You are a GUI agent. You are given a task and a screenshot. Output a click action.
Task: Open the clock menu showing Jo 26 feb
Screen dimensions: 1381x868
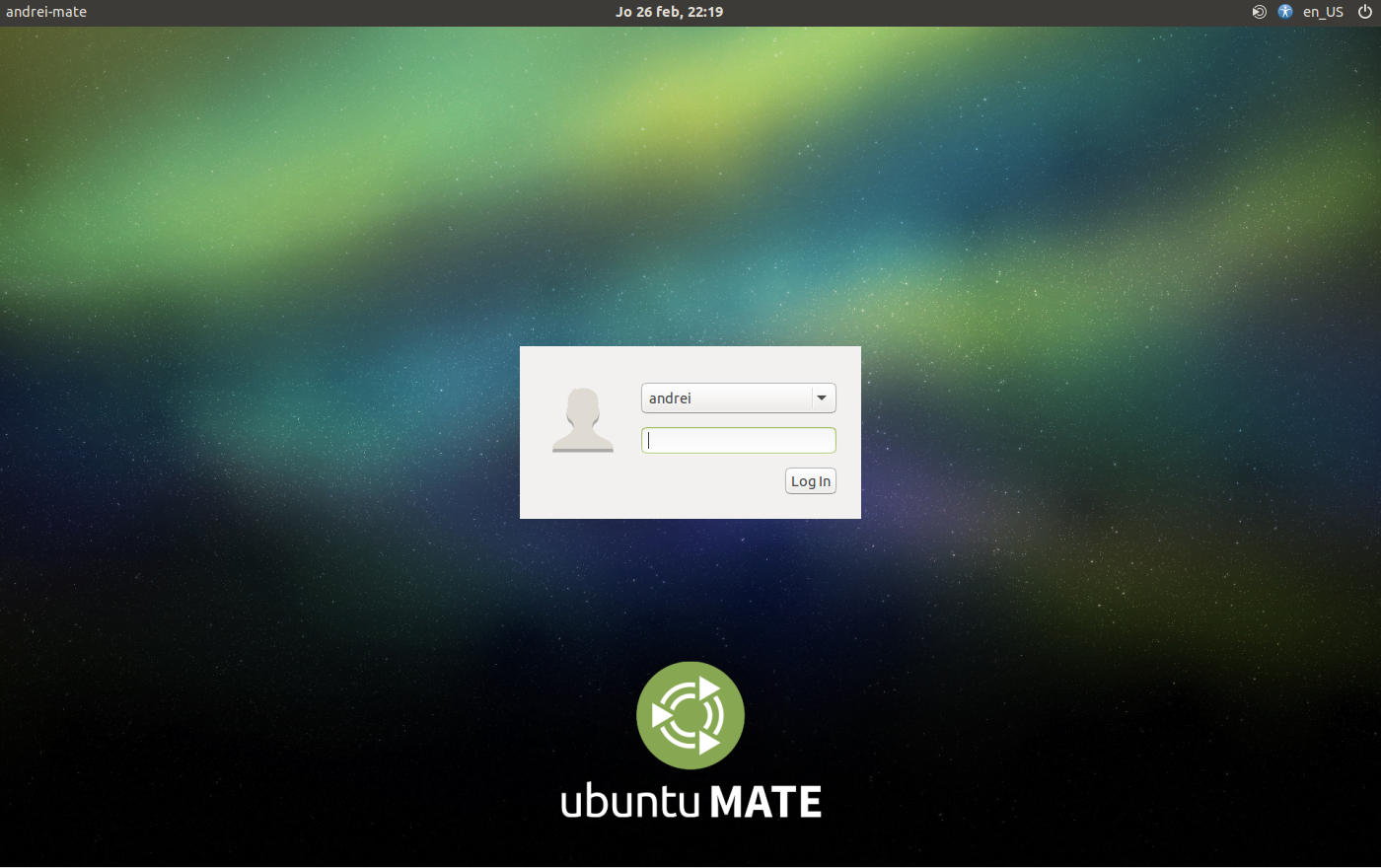point(669,12)
